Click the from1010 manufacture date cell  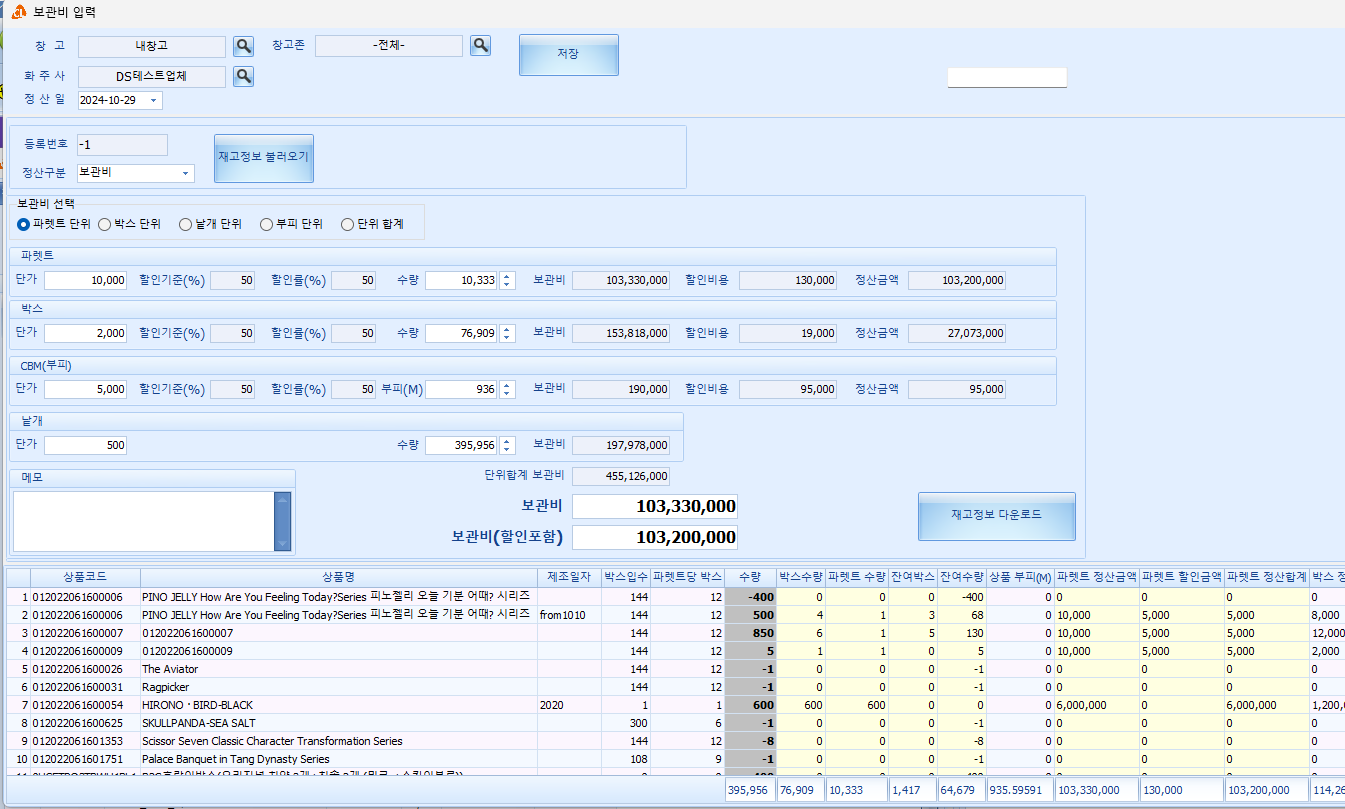pyautogui.click(x=569, y=615)
